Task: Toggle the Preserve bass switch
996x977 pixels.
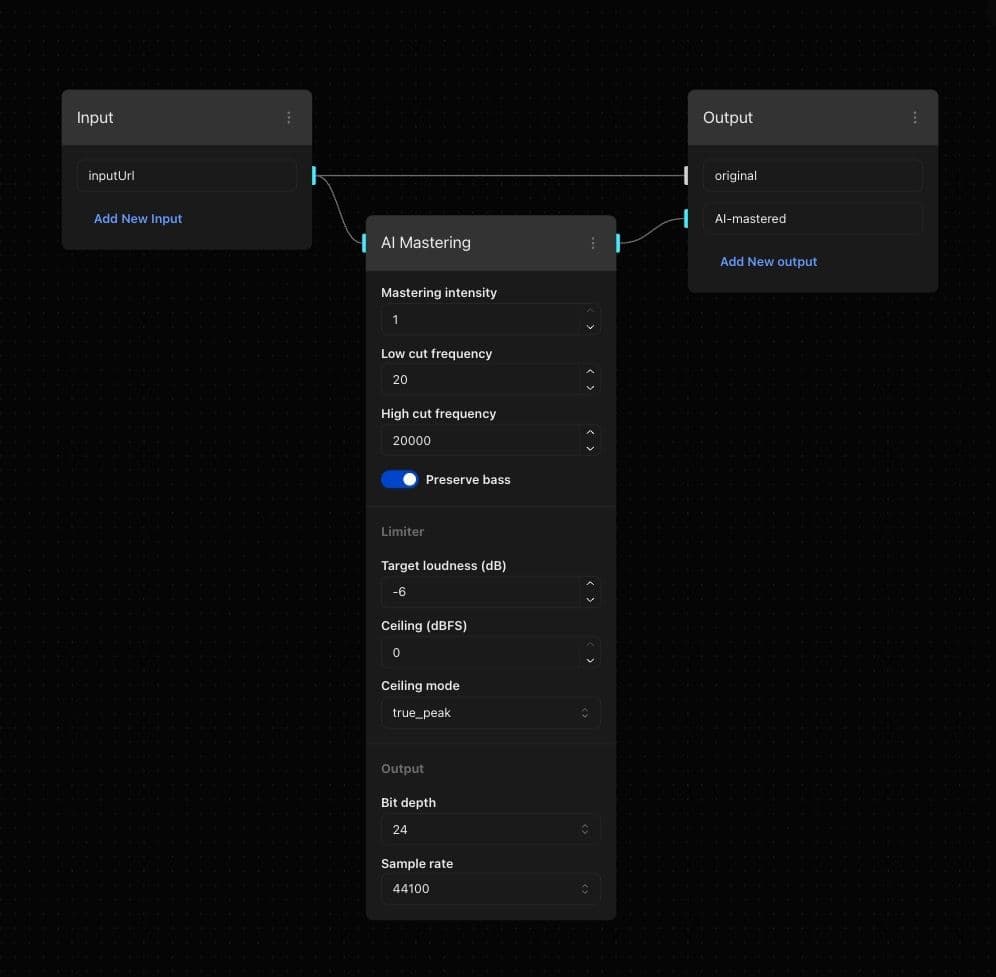Action: click(x=399, y=480)
